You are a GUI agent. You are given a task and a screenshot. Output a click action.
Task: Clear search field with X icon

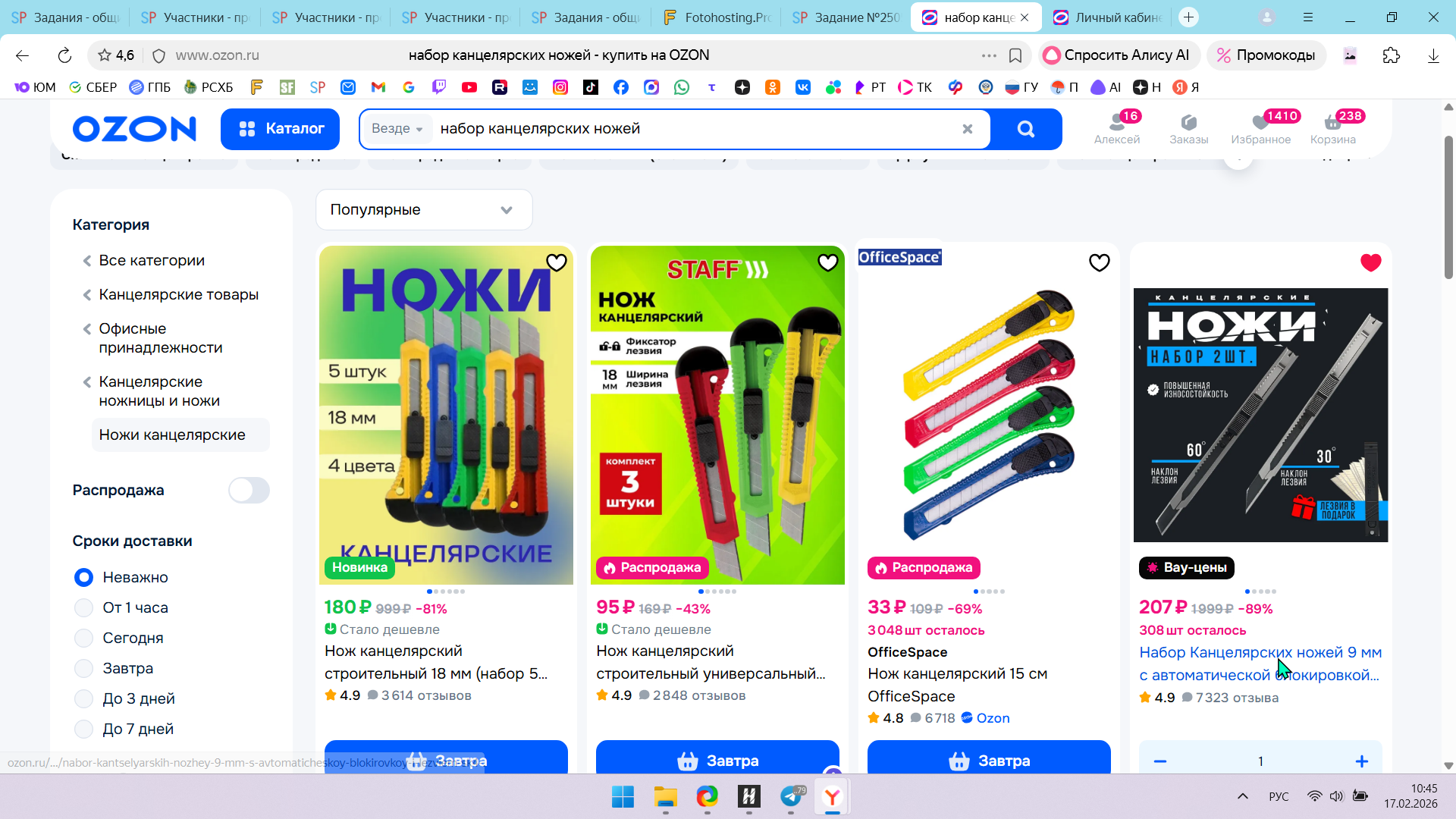click(x=967, y=129)
